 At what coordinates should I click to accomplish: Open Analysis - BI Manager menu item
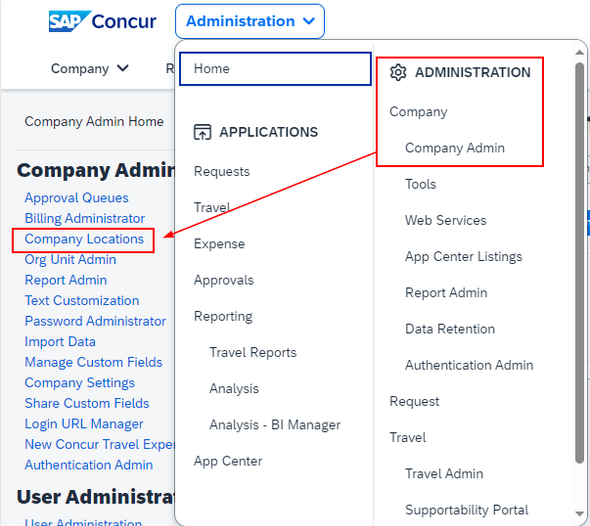(x=275, y=425)
